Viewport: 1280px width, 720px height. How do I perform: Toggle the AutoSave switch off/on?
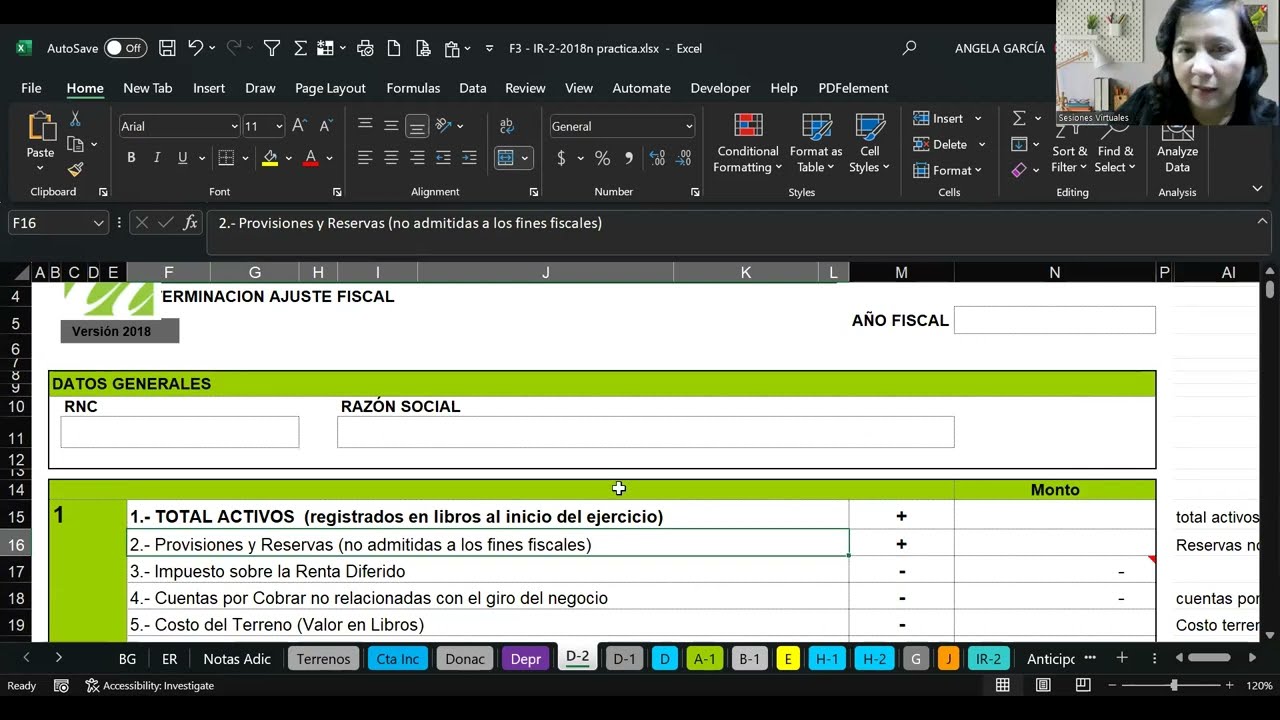coord(125,48)
